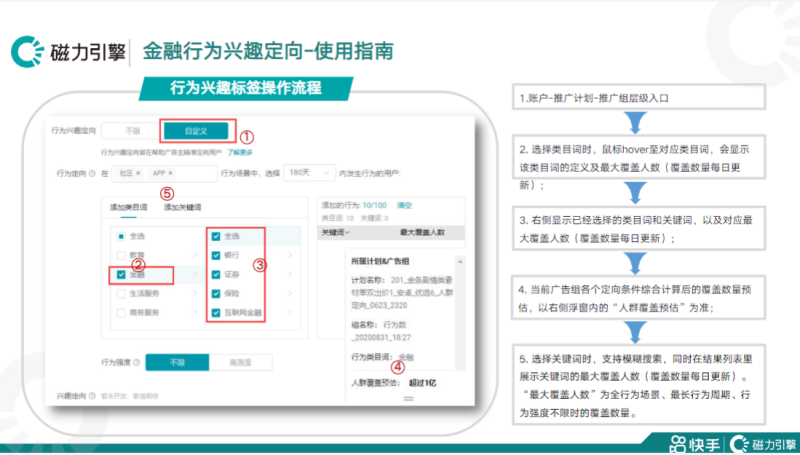Image resolution: width=800 pixels, height=455 pixels.
Task: Uncheck the 银行 subcategory checkbox
Action: click(216, 255)
